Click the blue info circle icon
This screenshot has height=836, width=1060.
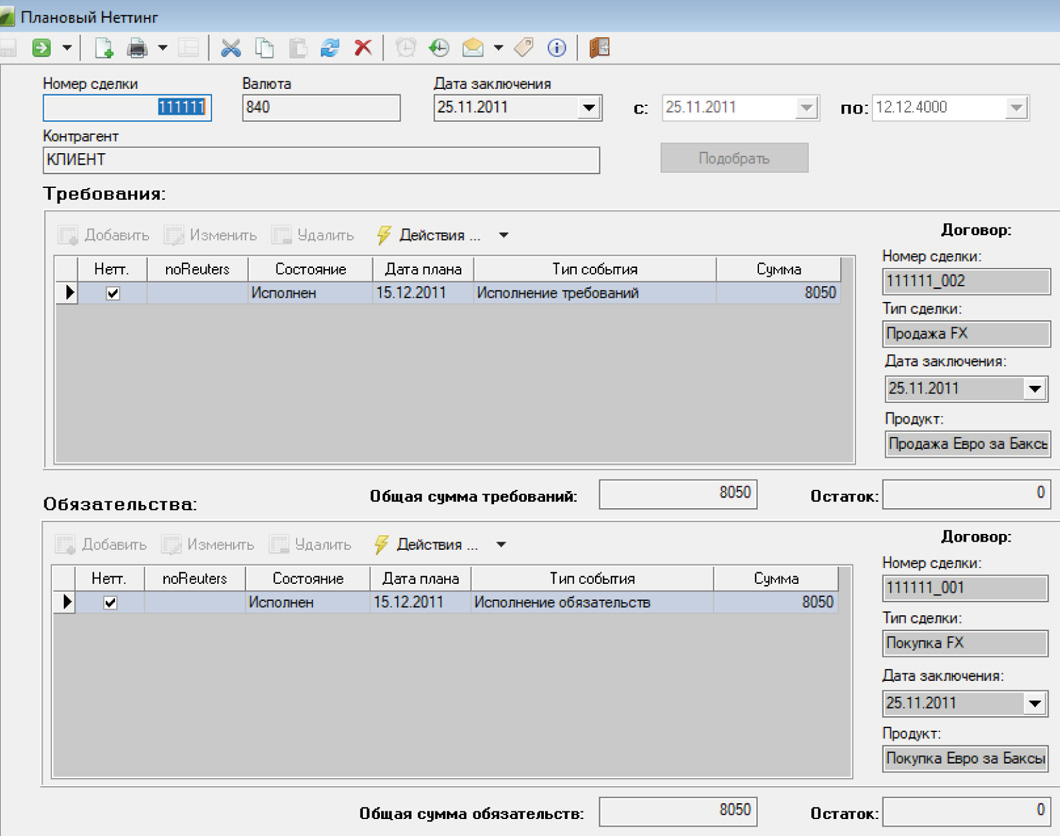(557, 47)
